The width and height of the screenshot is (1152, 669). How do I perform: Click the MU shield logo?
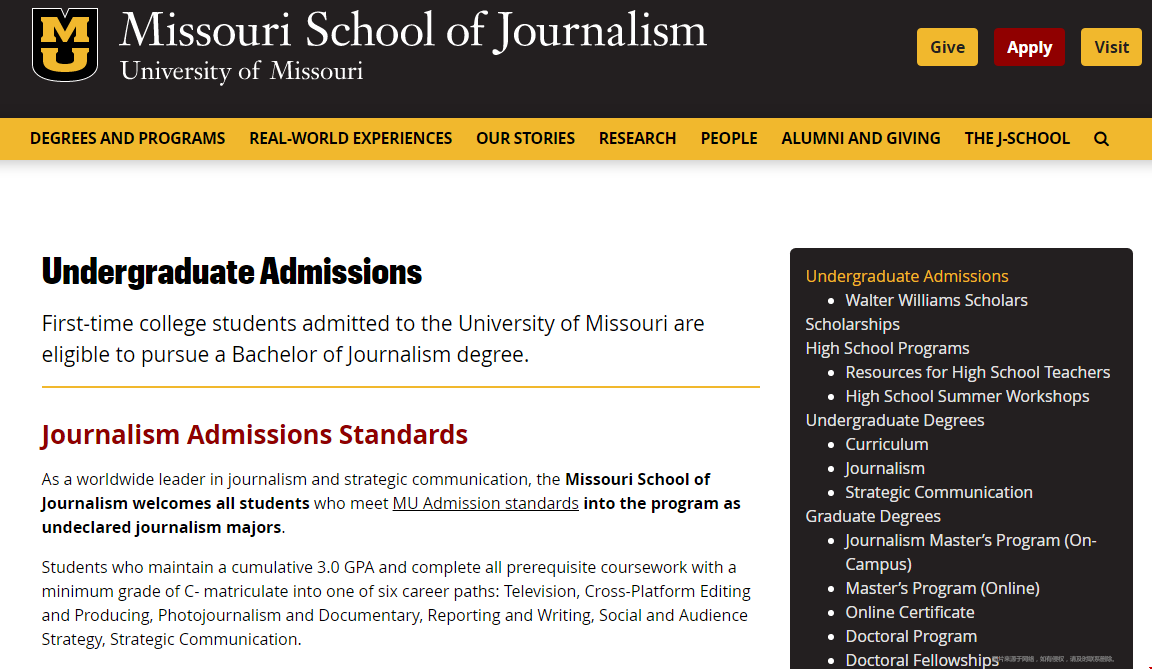click(x=65, y=45)
